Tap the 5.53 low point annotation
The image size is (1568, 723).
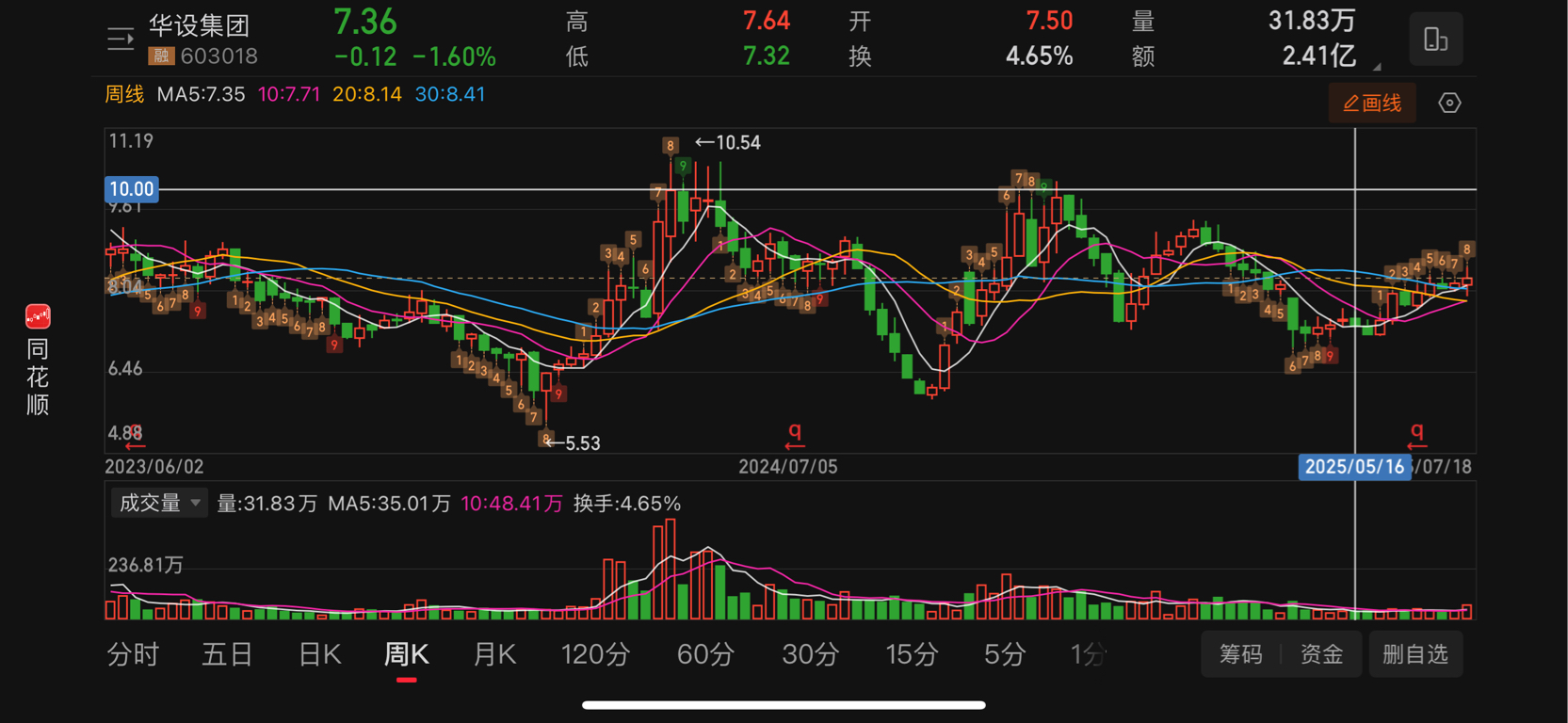pos(574,443)
